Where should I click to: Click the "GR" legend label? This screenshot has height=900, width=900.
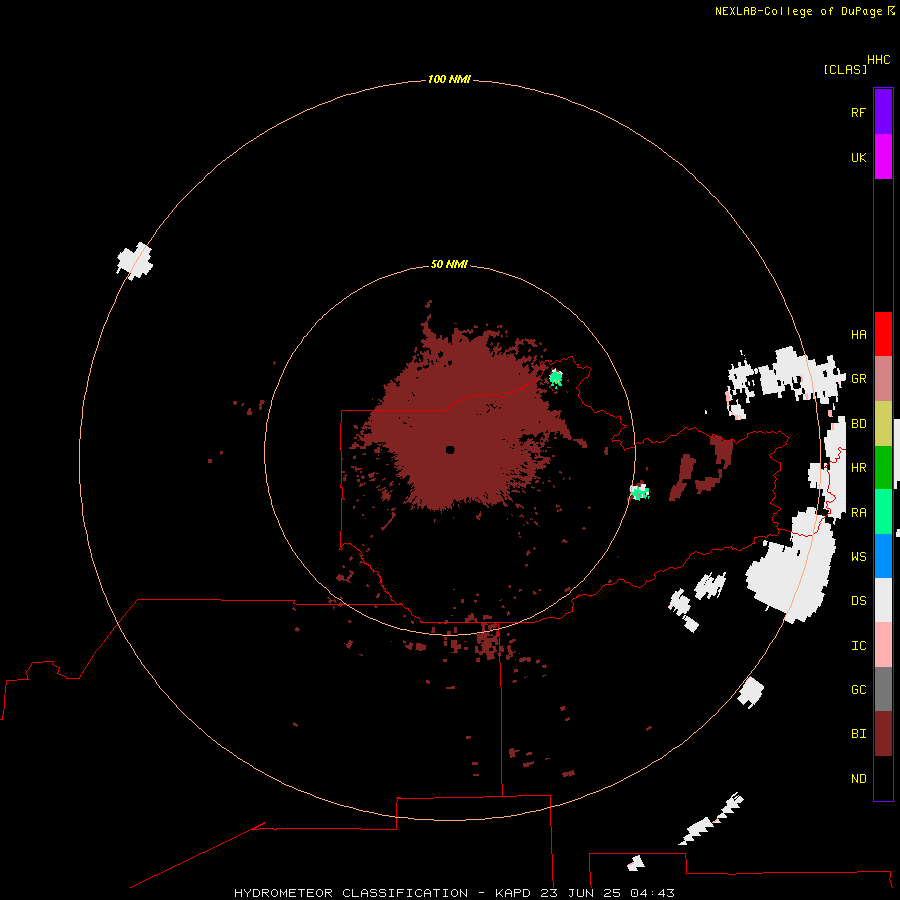coord(858,379)
